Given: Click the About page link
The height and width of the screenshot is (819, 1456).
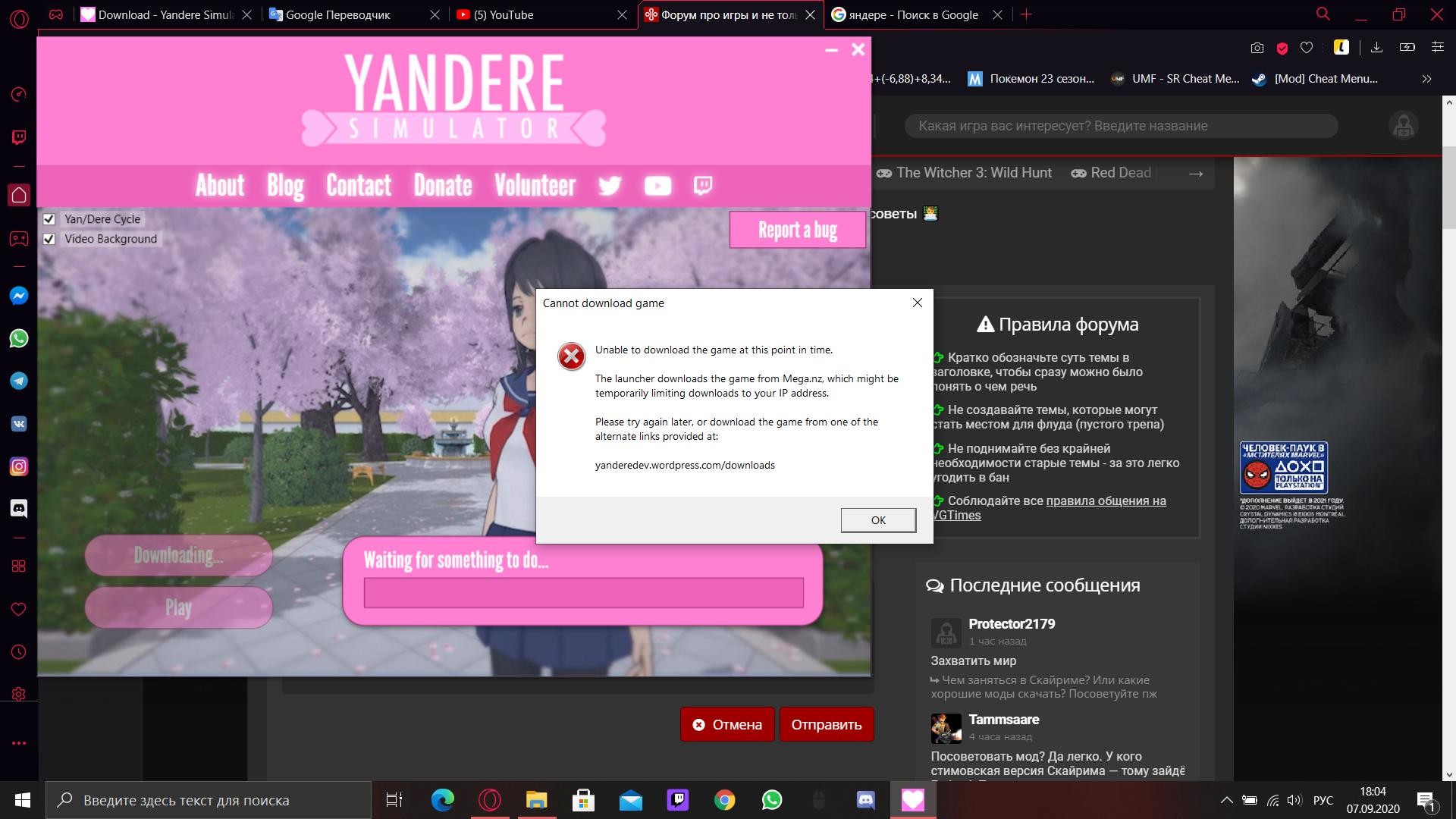Looking at the screenshot, I should tap(219, 186).
